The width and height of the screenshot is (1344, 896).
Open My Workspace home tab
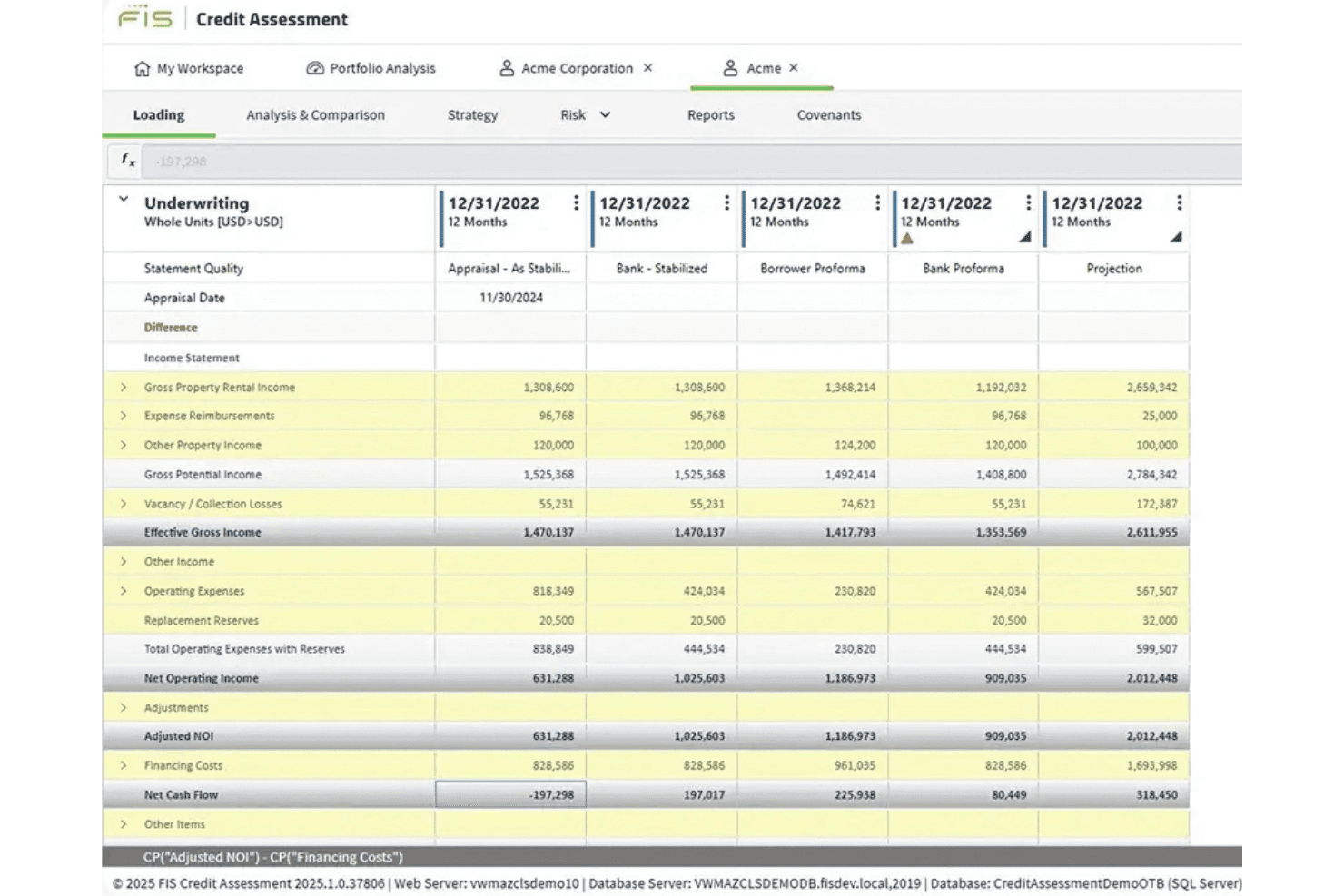click(189, 68)
